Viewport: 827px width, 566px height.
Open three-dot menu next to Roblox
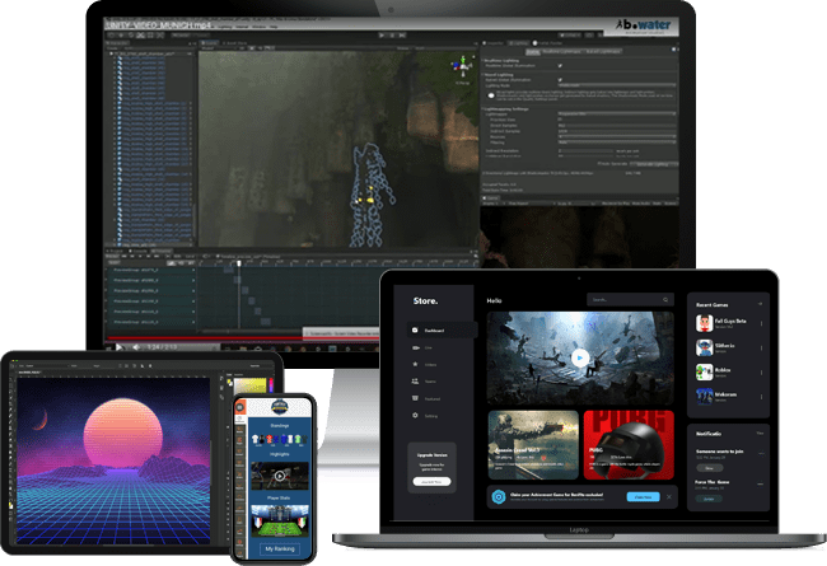tap(761, 372)
